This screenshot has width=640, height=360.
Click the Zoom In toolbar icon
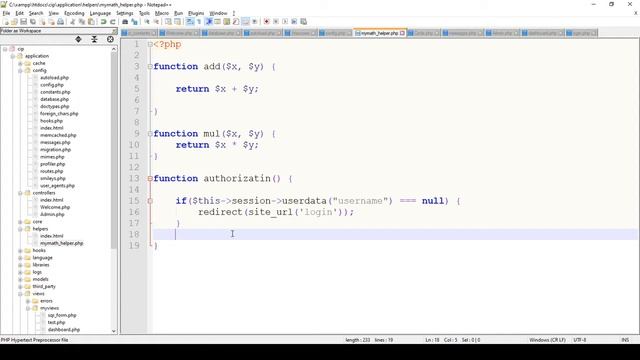(147, 22)
